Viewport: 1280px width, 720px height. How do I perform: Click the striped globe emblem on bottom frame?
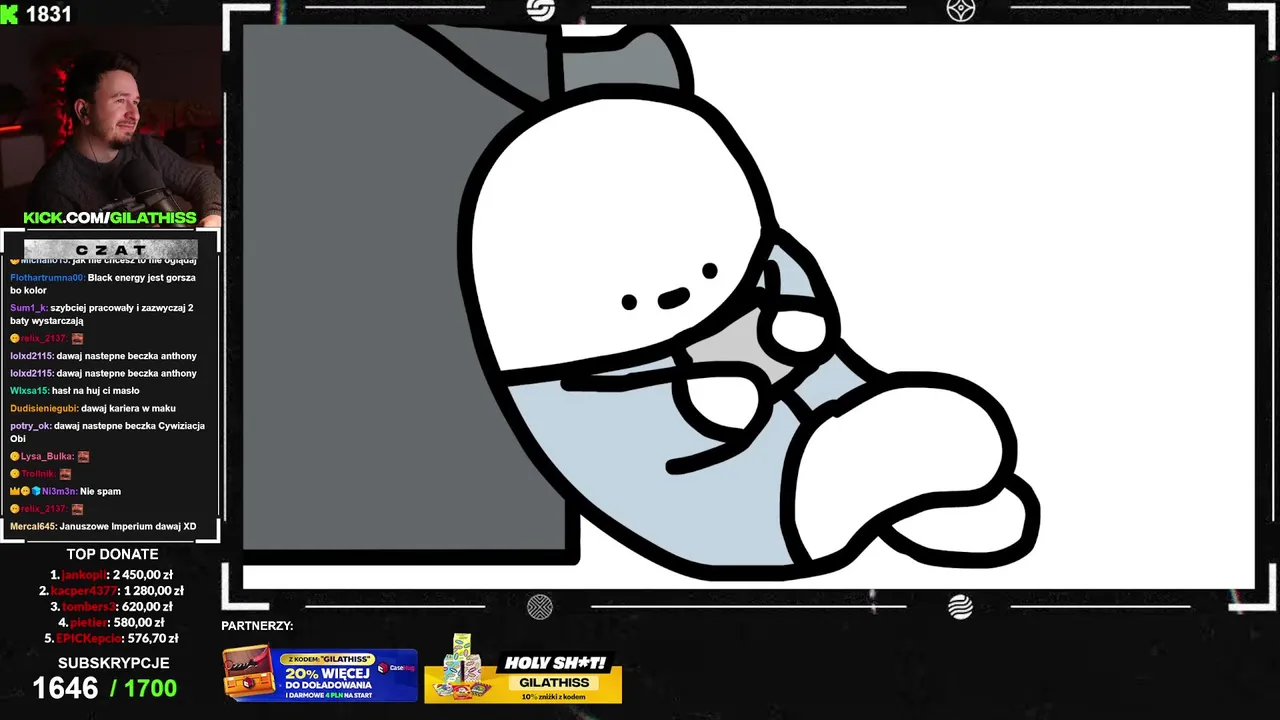click(961, 607)
